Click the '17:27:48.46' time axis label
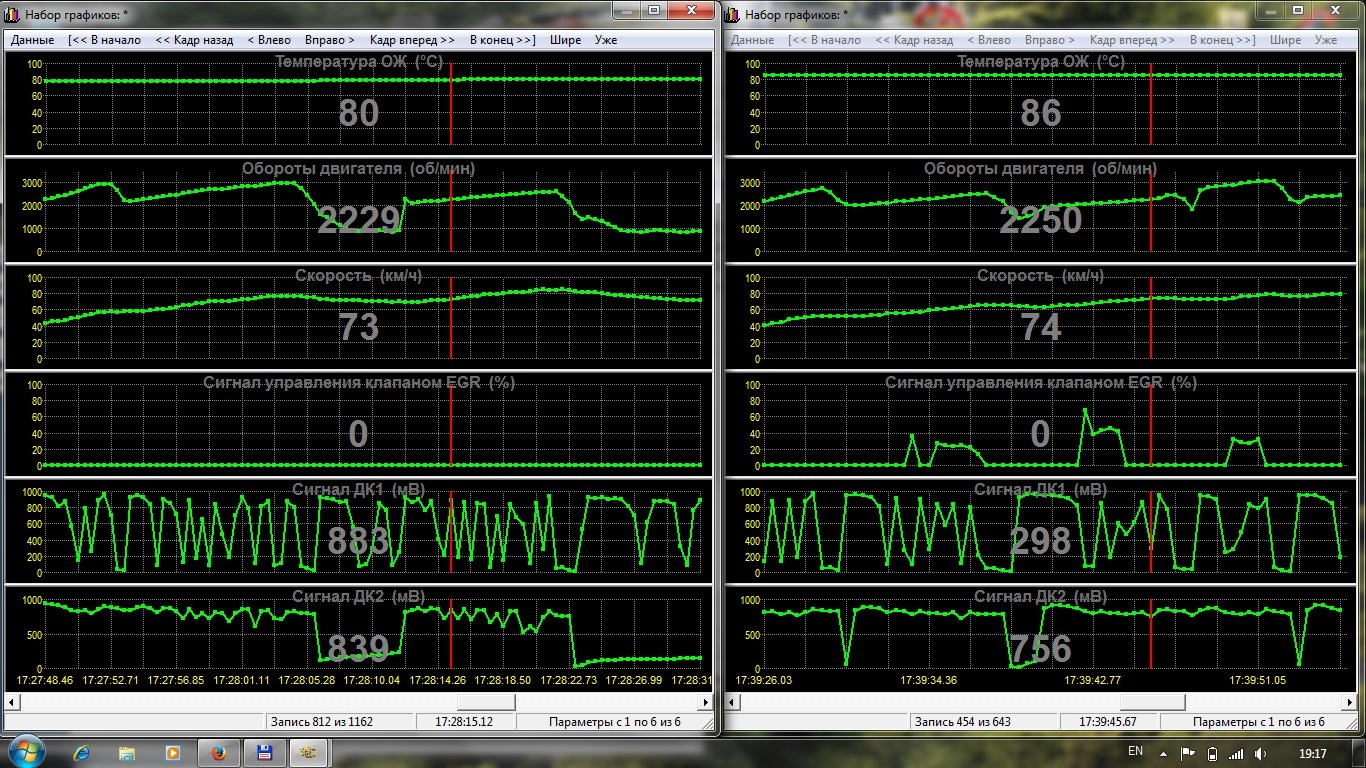The width and height of the screenshot is (1366, 768). 44,680
